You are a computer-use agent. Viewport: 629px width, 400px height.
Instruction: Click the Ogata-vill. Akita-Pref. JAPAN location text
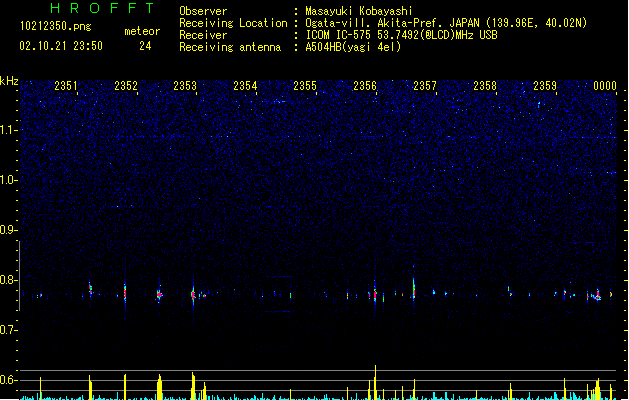click(446, 23)
